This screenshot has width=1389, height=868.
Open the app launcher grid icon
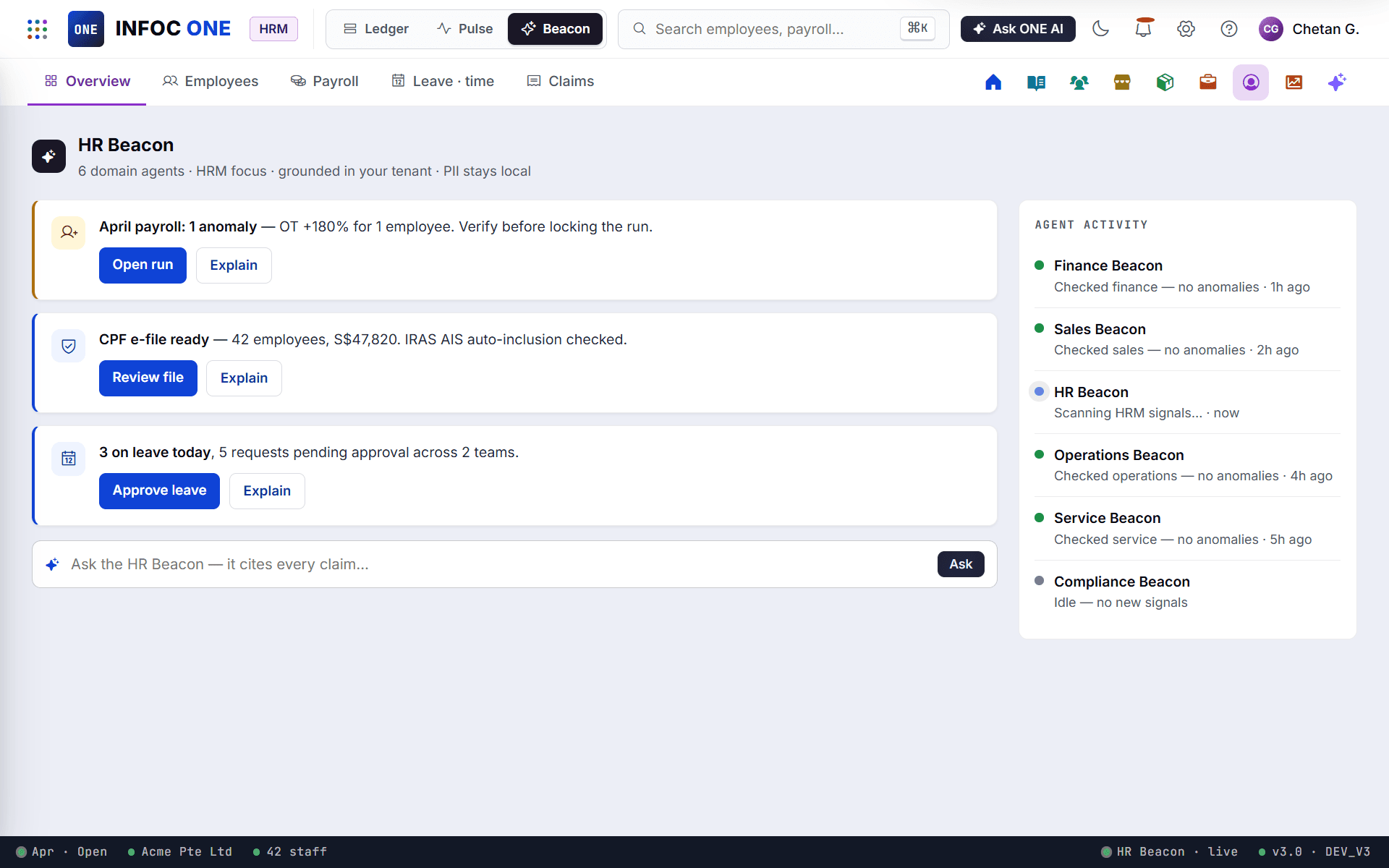click(x=37, y=29)
